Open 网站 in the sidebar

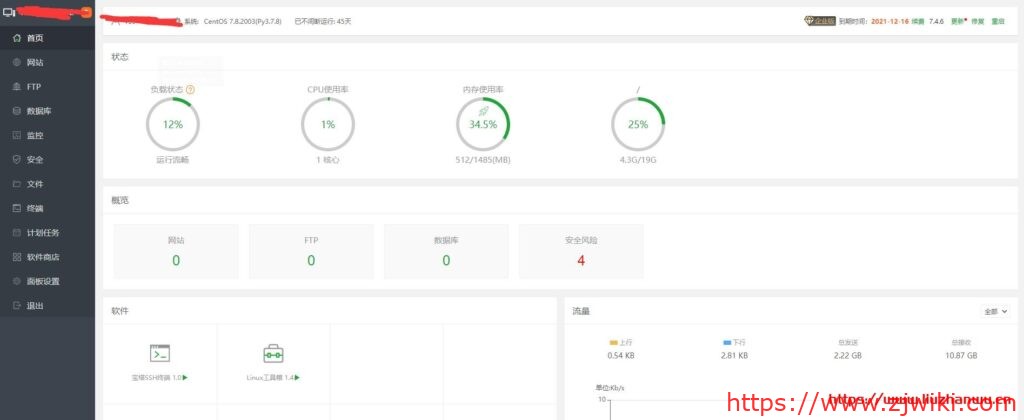tap(35, 62)
